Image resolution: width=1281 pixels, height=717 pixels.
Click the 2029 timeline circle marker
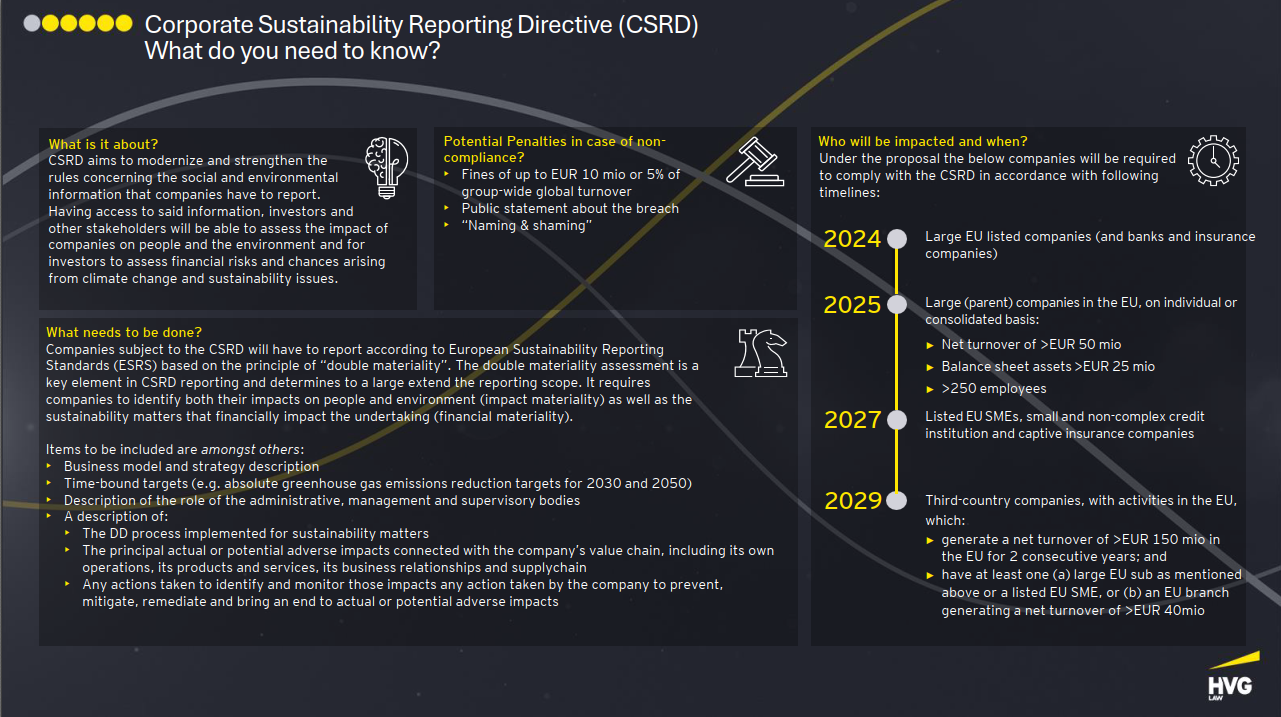[x=897, y=500]
